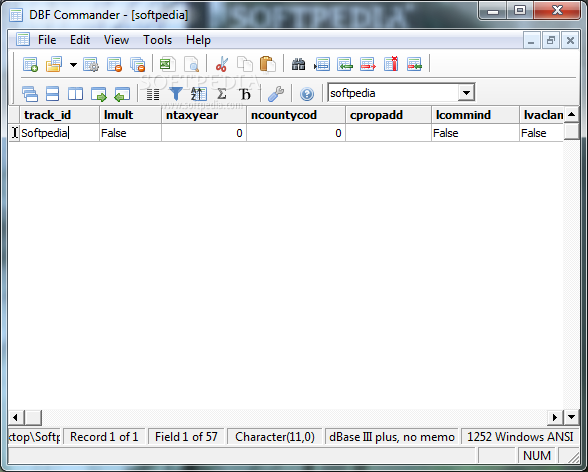Click the document icon in menu bar
The height and width of the screenshot is (472, 588).
(23, 39)
